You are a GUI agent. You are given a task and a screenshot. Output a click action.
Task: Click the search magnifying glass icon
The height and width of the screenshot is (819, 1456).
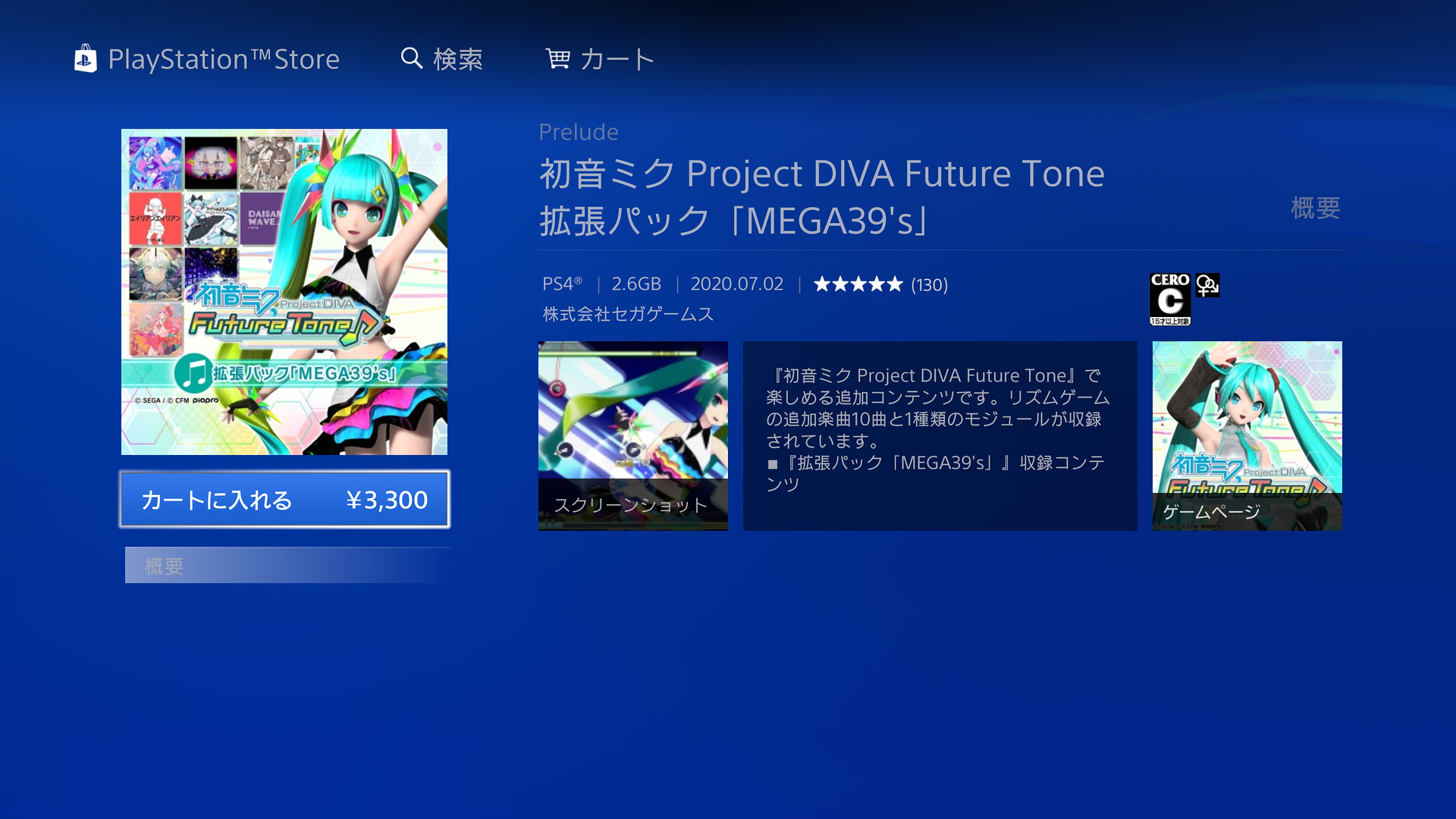point(411,58)
